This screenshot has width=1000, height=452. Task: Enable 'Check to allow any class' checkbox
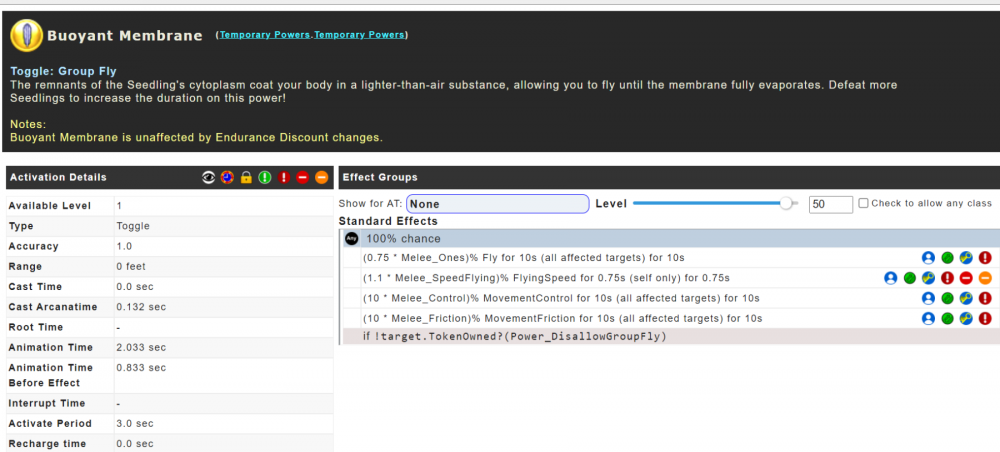864,203
